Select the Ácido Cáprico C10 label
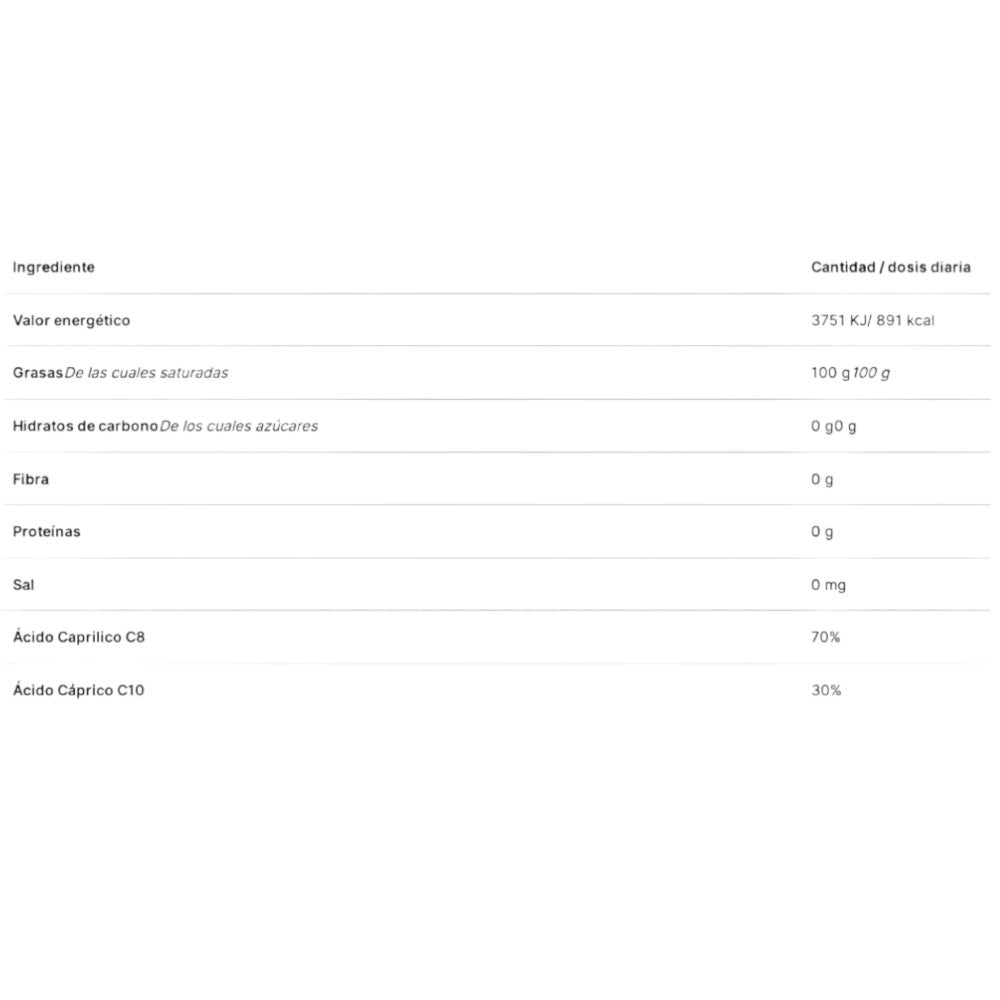Viewport: 1000px width, 1000px height. (78, 690)
